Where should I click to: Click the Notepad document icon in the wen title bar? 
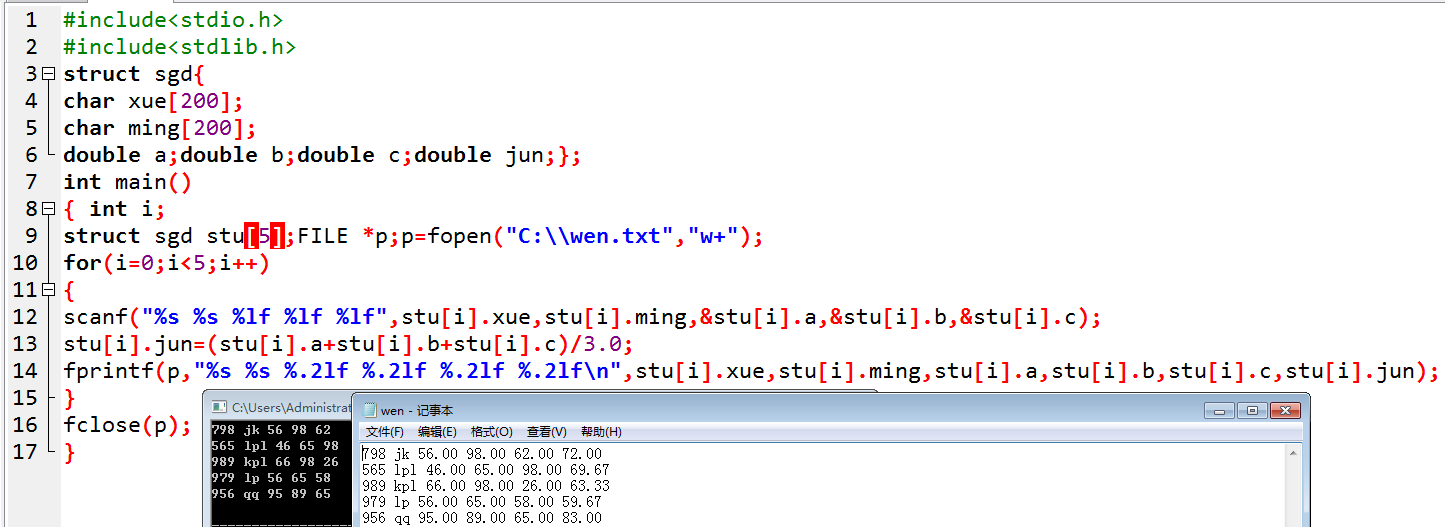[x=370, y=410]
